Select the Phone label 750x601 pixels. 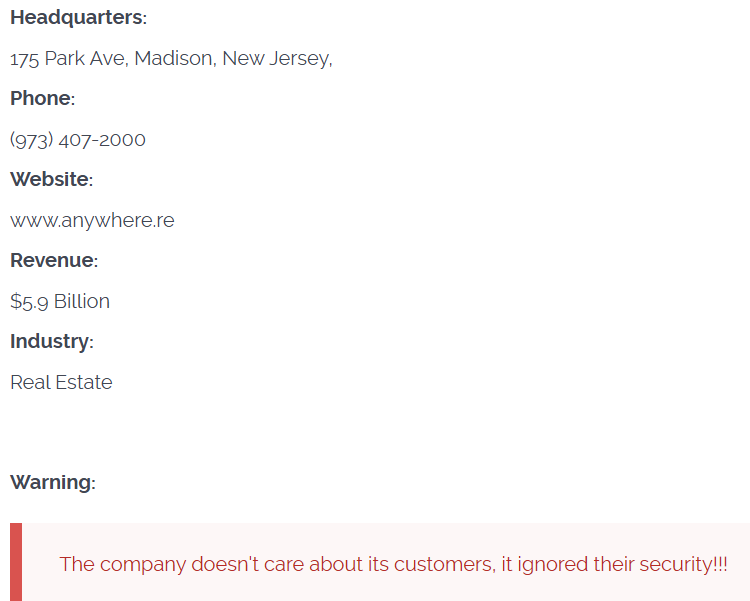click(x=41, y=99)
